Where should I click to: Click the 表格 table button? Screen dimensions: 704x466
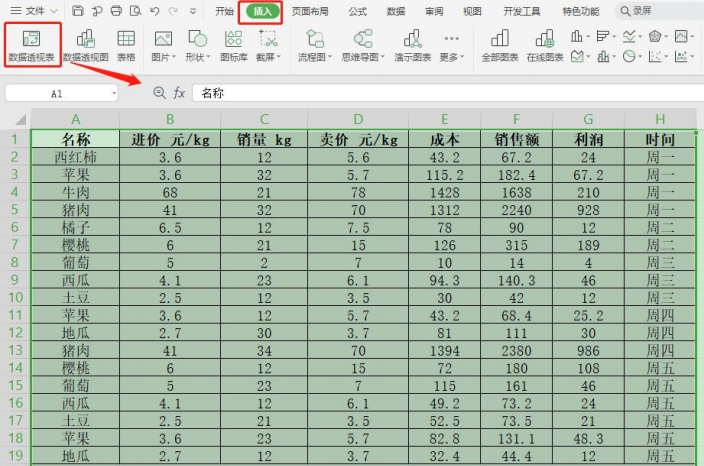click(126, 45)
